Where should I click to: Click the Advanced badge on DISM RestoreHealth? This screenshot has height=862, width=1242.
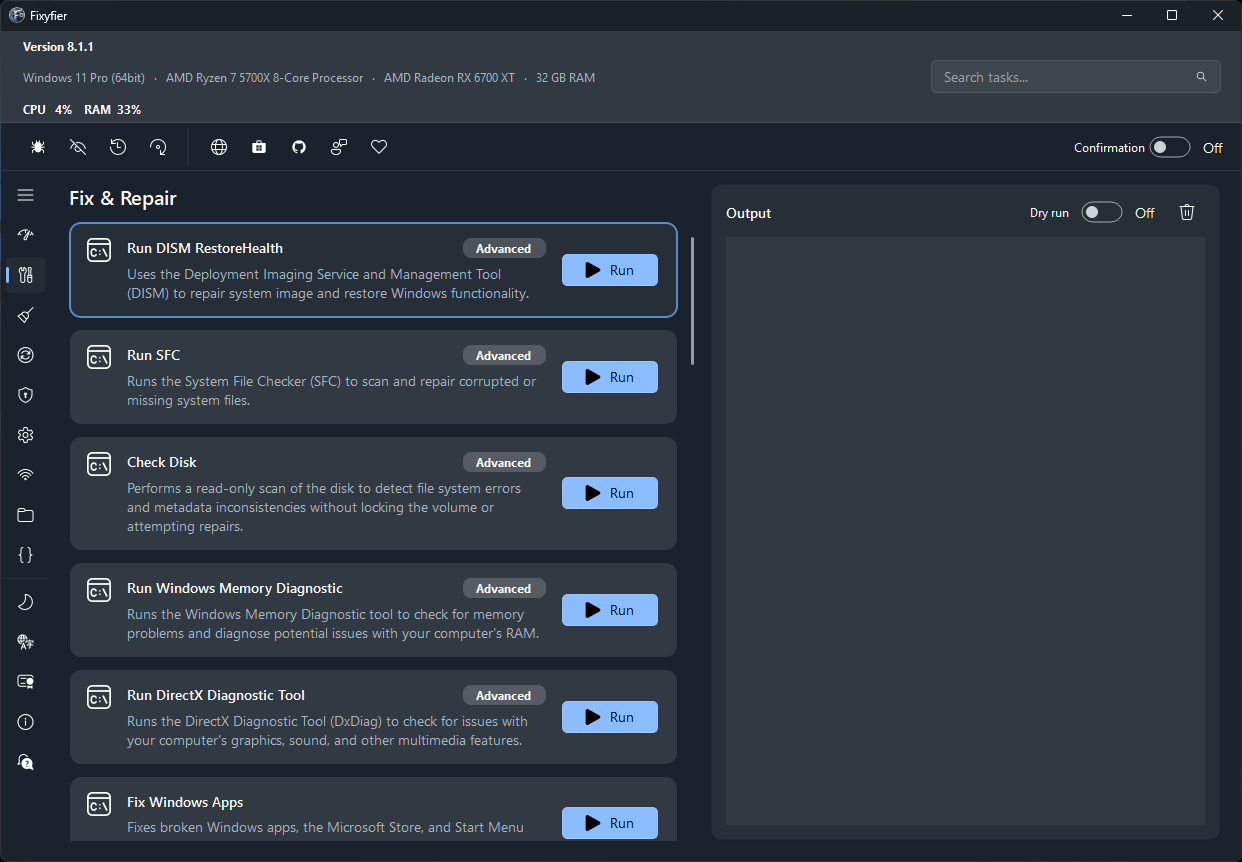coord(504,248)
